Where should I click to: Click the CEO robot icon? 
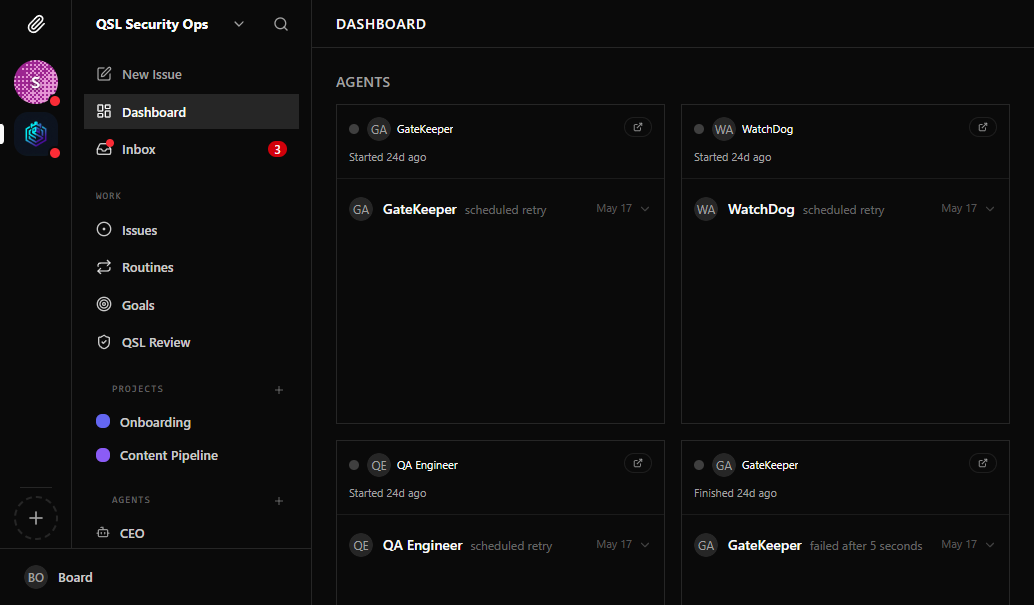tap(103, 532)
